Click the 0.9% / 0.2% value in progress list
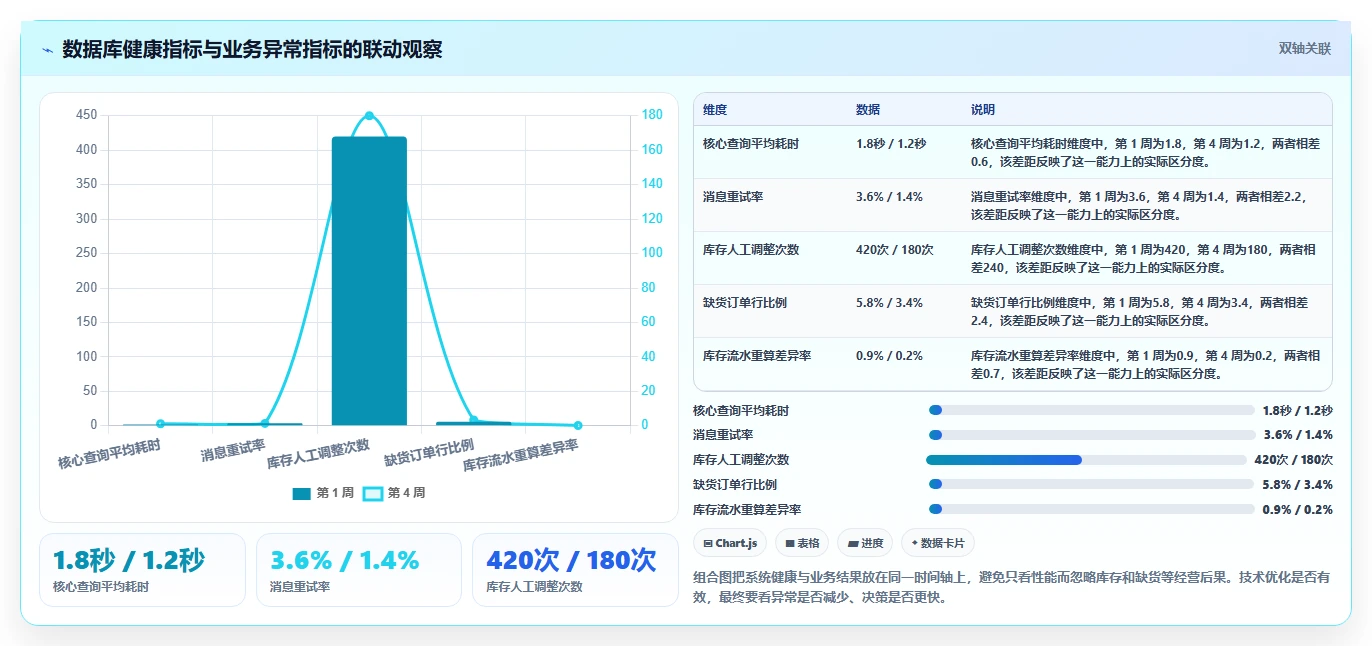Image resolution: width=1372 pixels, height=646 pixels. (x=1298, y=509)
